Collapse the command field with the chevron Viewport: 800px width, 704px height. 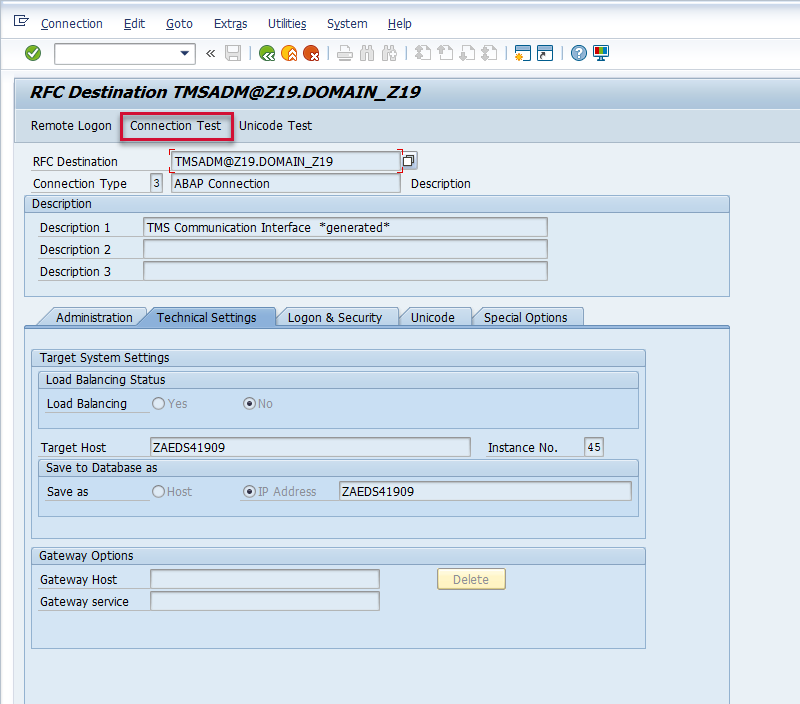[210, 53]
